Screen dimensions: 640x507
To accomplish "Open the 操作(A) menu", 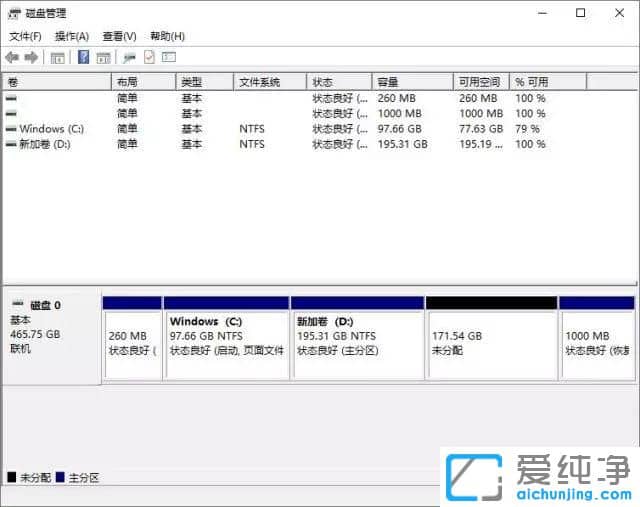I will click(x=71, y=36).
